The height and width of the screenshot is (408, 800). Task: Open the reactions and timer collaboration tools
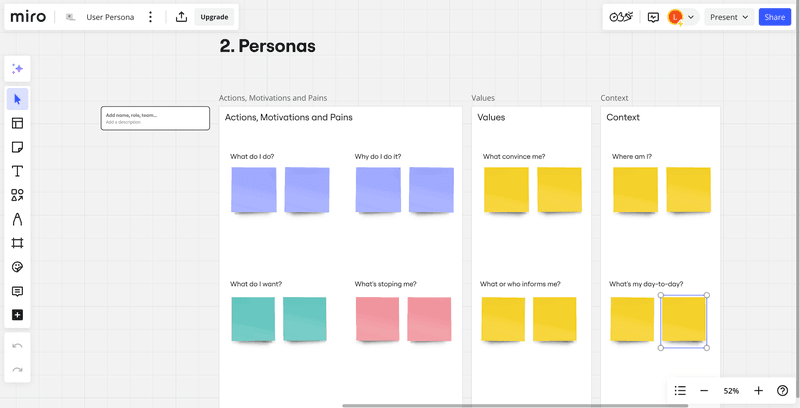[621, 17]
